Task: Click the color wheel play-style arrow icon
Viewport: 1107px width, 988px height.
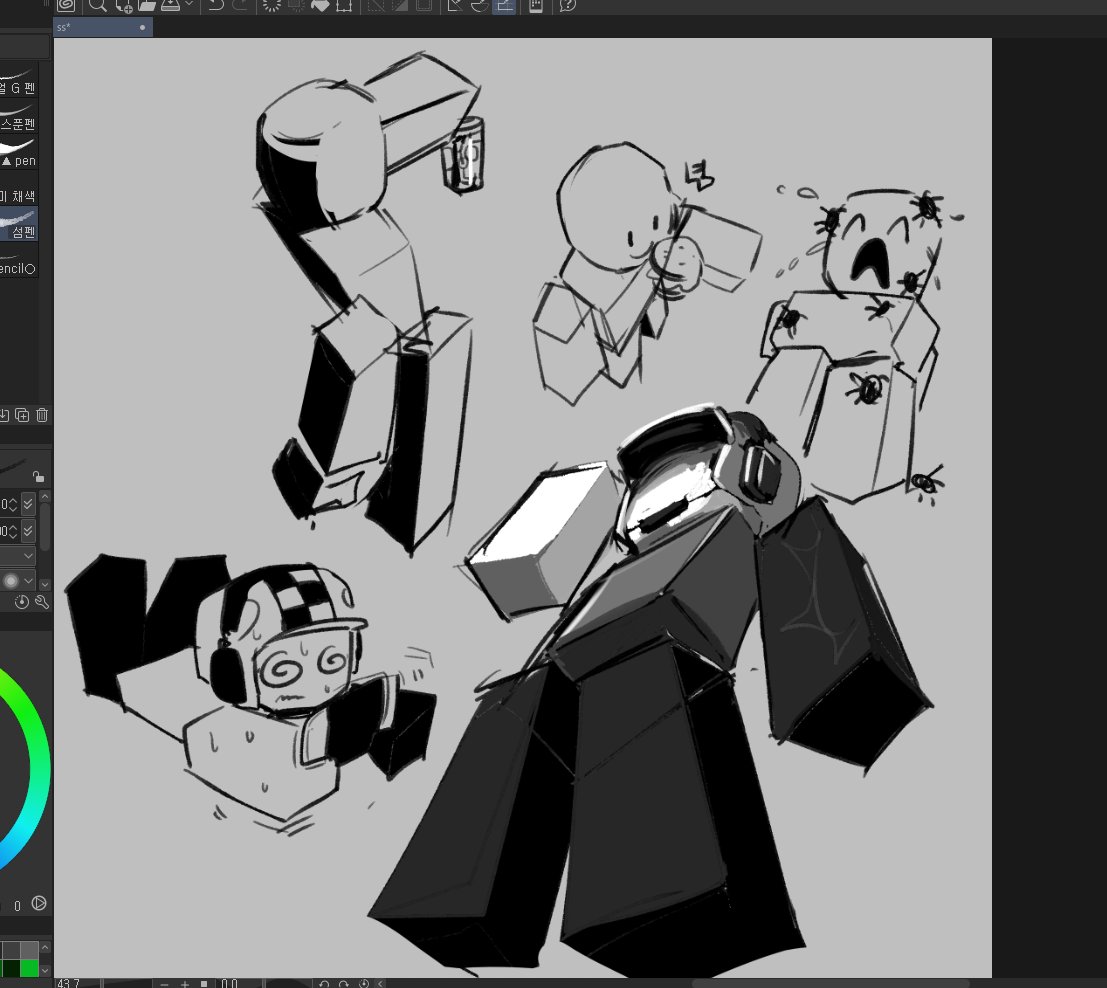Action: click(x=39, y=903)
